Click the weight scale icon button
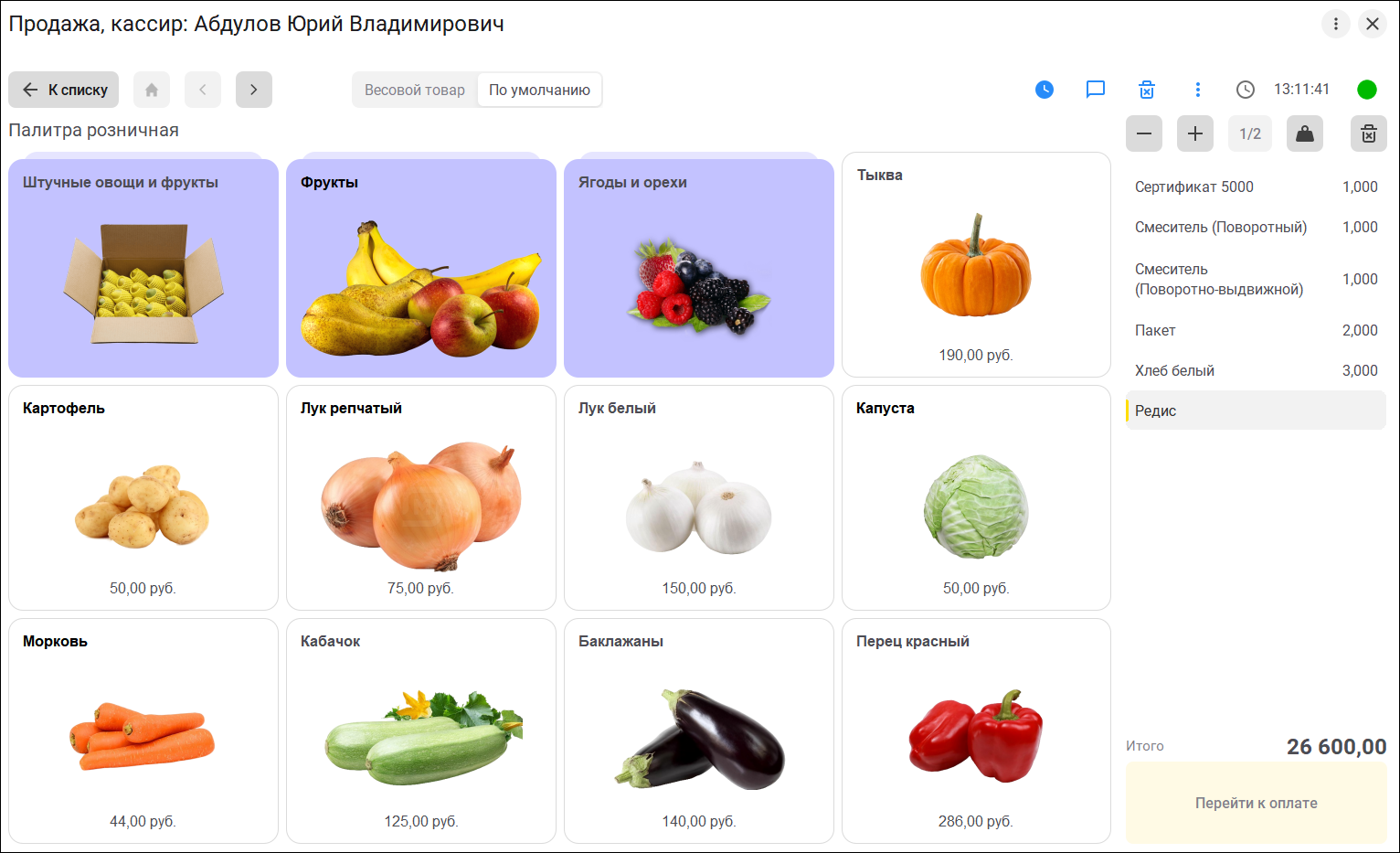Image resolution: width=1400 pixels, height=853 pixels. coord(1305,133)
